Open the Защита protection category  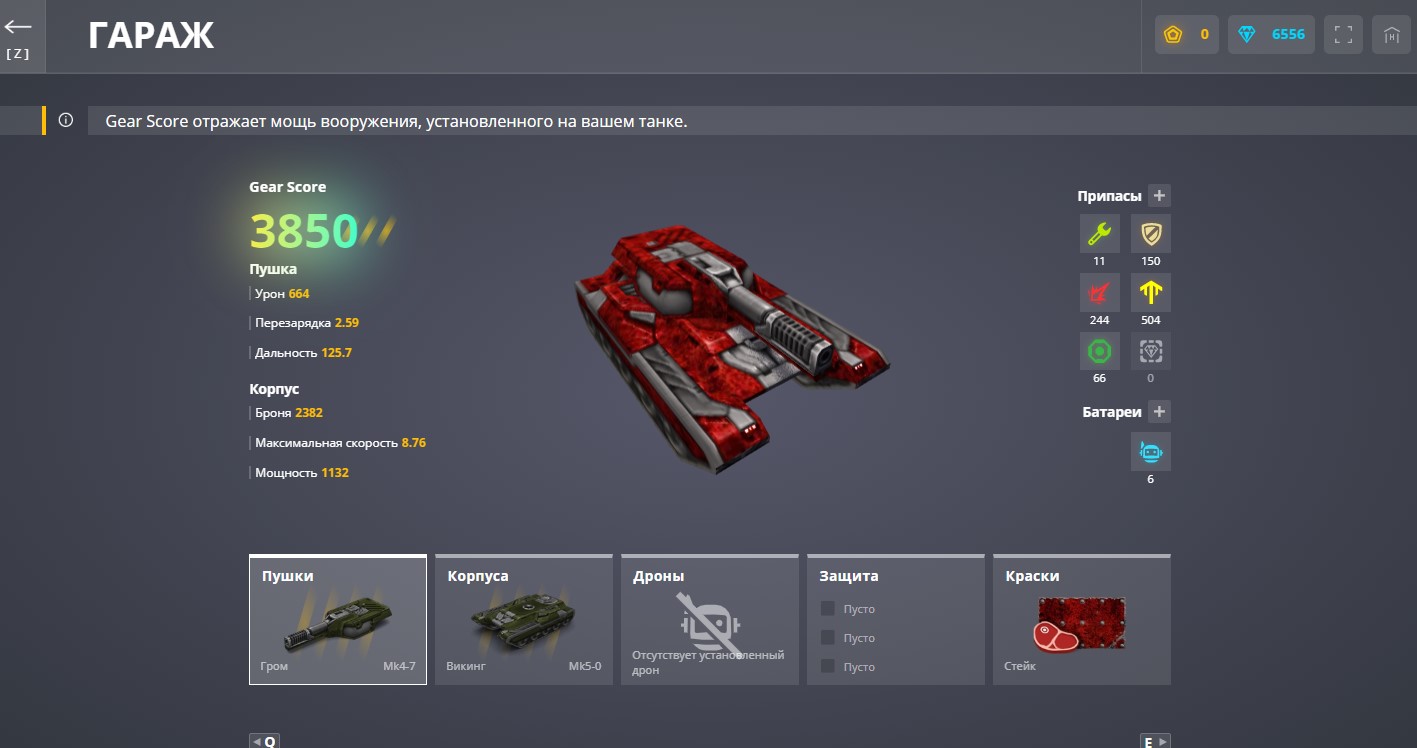(896, 620)
